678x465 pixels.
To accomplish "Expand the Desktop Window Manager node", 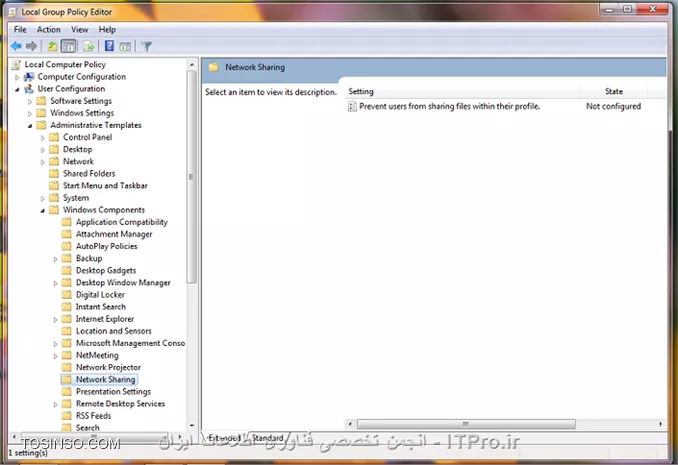I will [x=55, y=283].
